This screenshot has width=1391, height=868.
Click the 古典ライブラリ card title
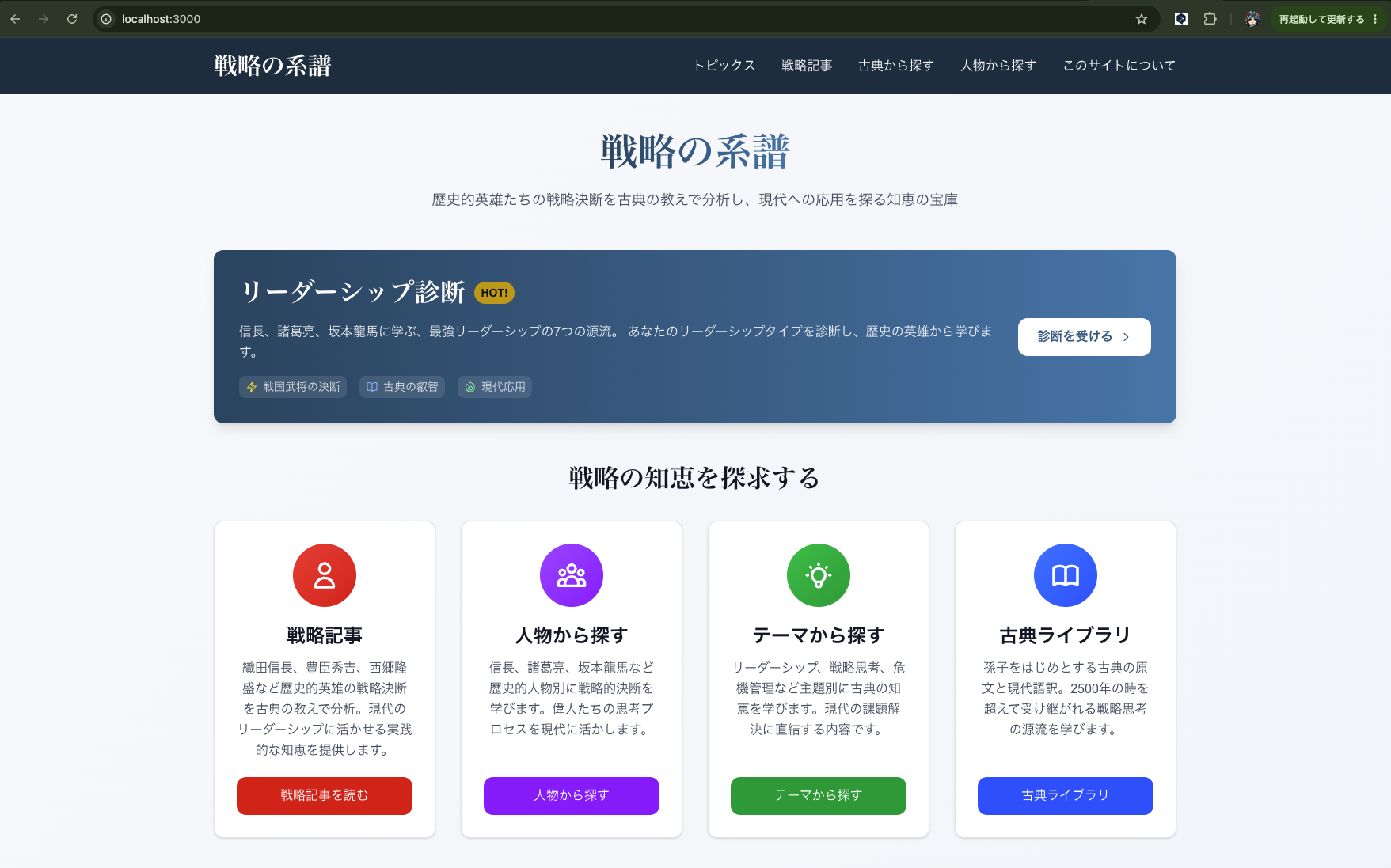tap(1066, 635)
